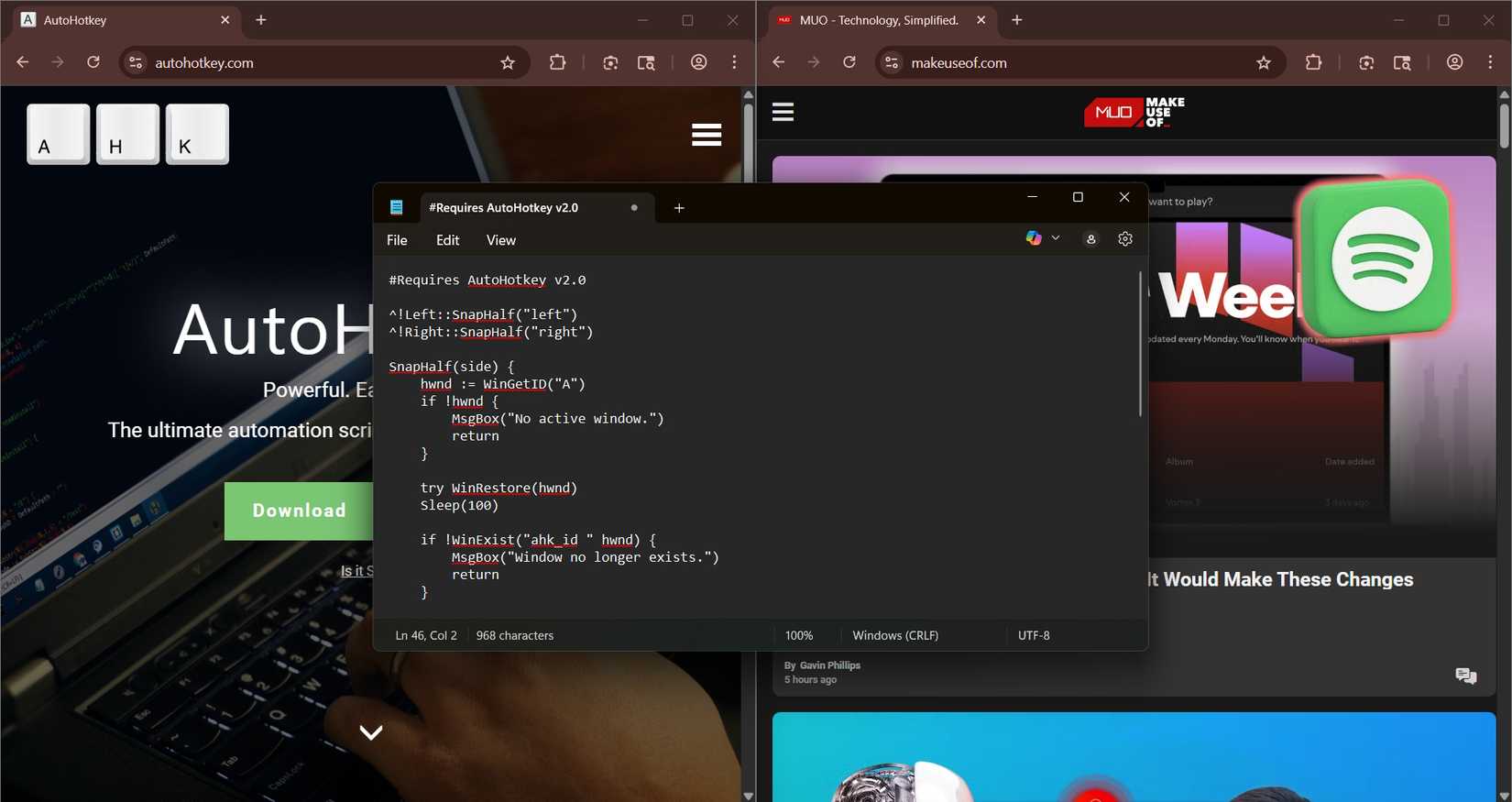Viewport: 1512px width, 802px height.
Task: Open the Notepad account profile icon
Action: coord(1090,239)
